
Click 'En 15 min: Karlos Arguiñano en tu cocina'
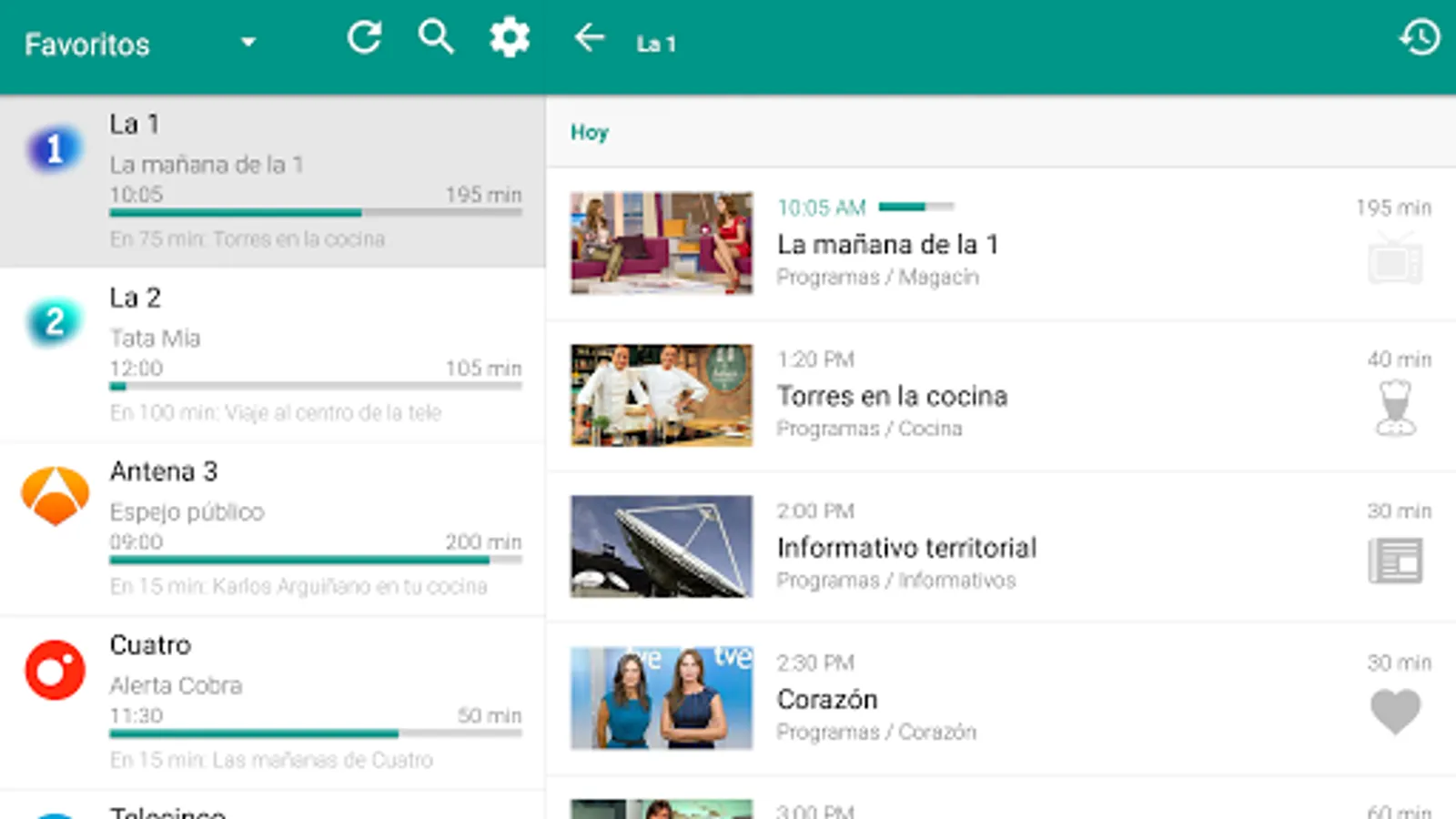(x=298, y=587)
